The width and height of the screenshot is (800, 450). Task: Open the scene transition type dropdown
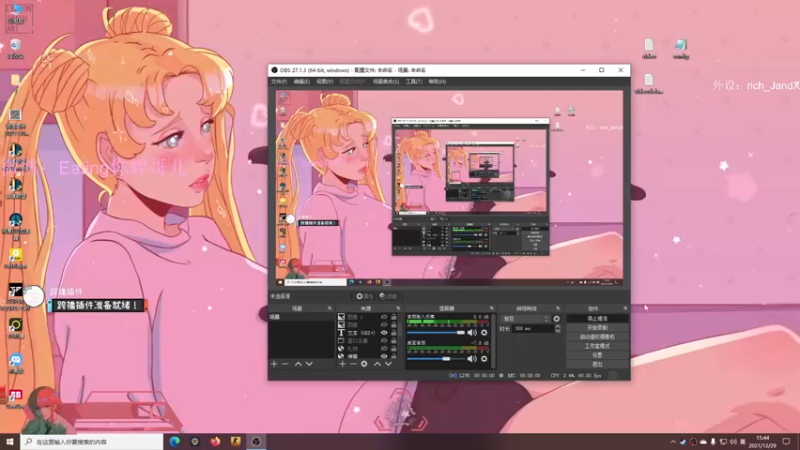click(526, 319)
